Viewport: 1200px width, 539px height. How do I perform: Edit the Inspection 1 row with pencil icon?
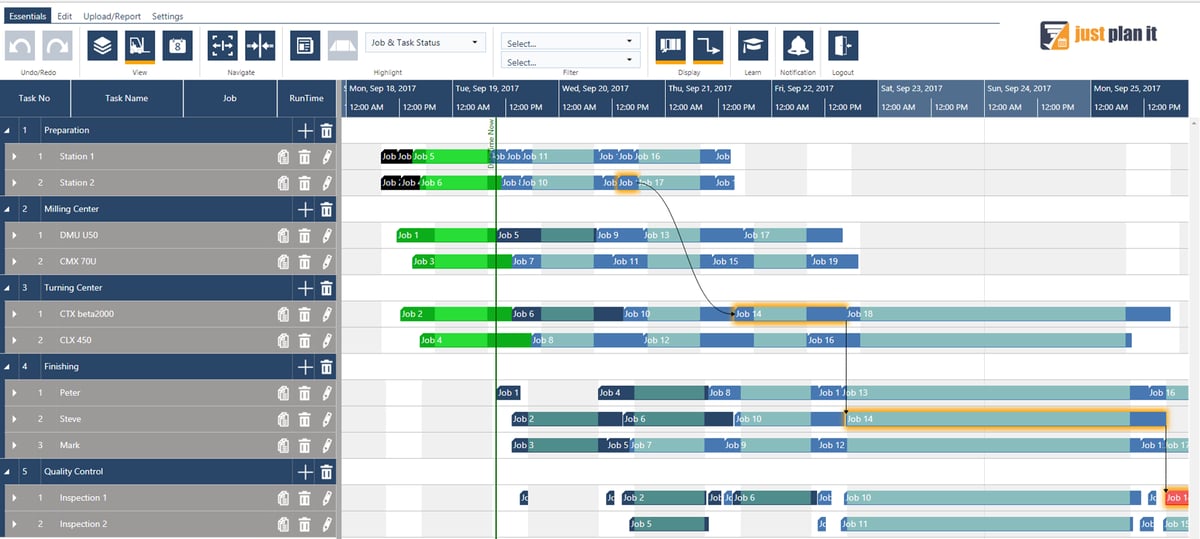pyautogui.click(x=326, y=498)
